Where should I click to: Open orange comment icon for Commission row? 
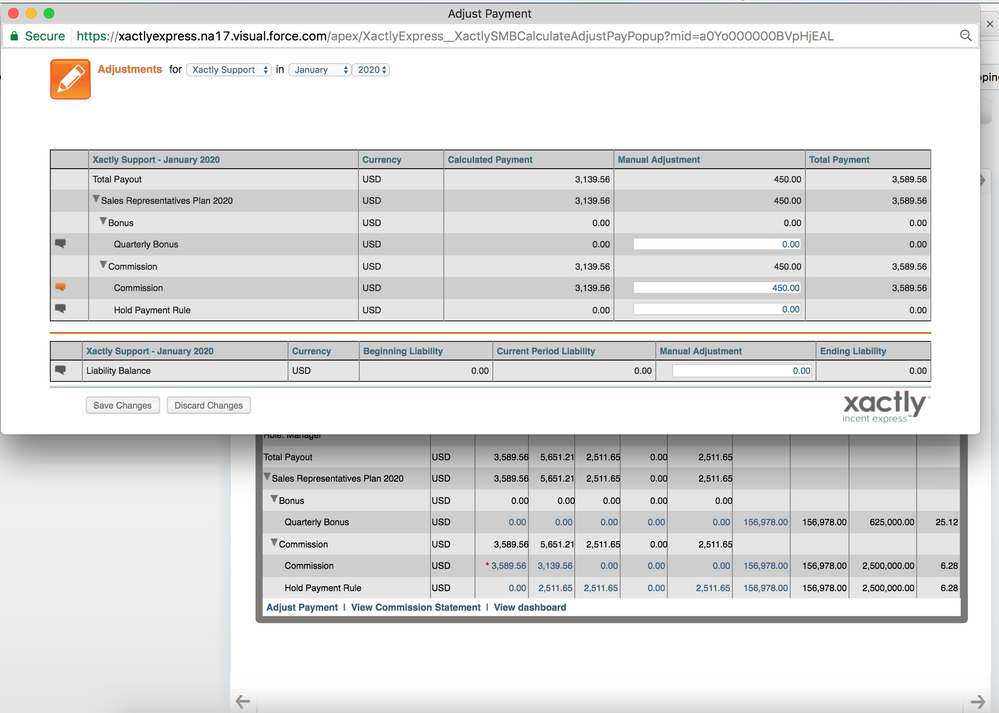61,287
